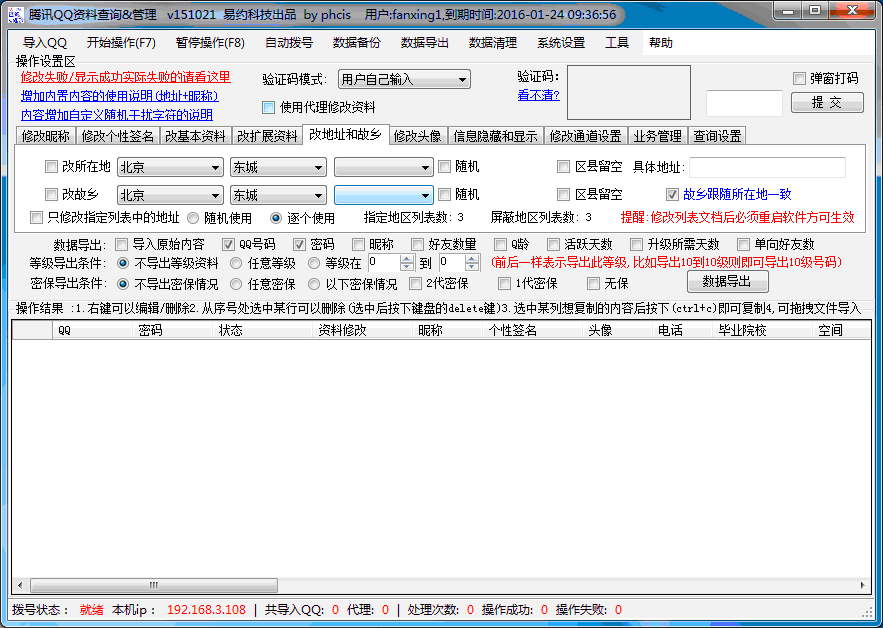Open the 数据备份 menu
This screenshot has height=628, width=883.
357,43
